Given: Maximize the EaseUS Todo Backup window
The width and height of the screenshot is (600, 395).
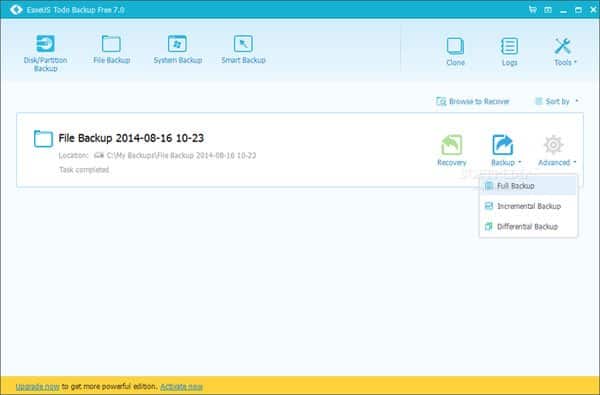Looking at the screenshot, I should tap(578, 10).
